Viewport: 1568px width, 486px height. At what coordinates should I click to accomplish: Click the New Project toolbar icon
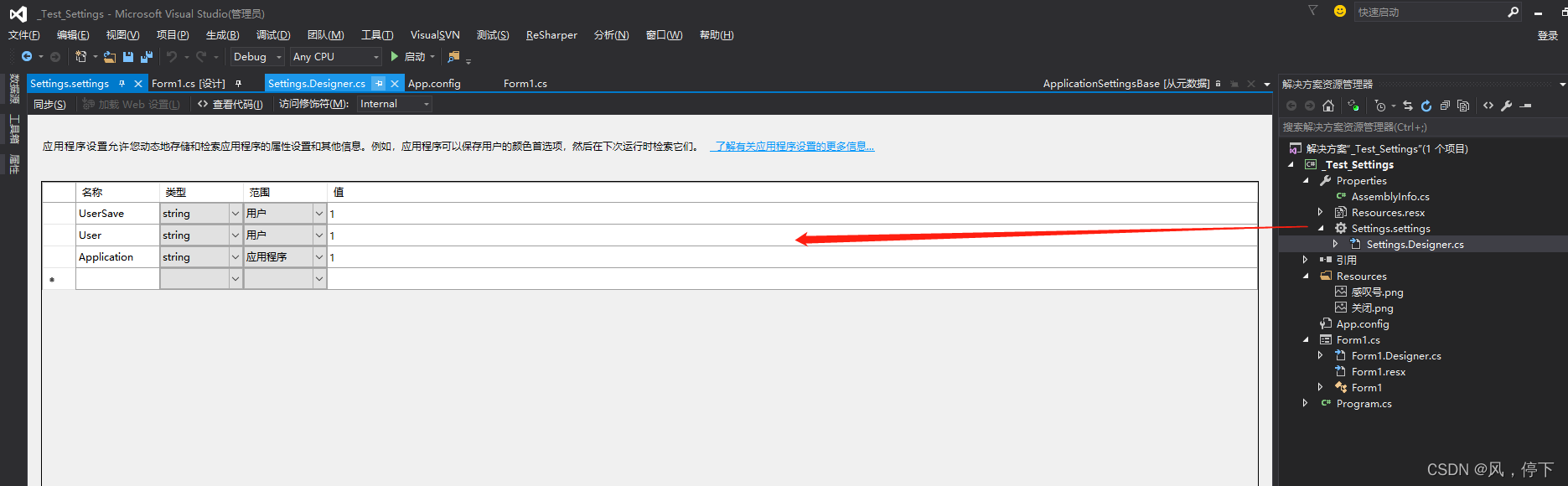click(80, 56)
